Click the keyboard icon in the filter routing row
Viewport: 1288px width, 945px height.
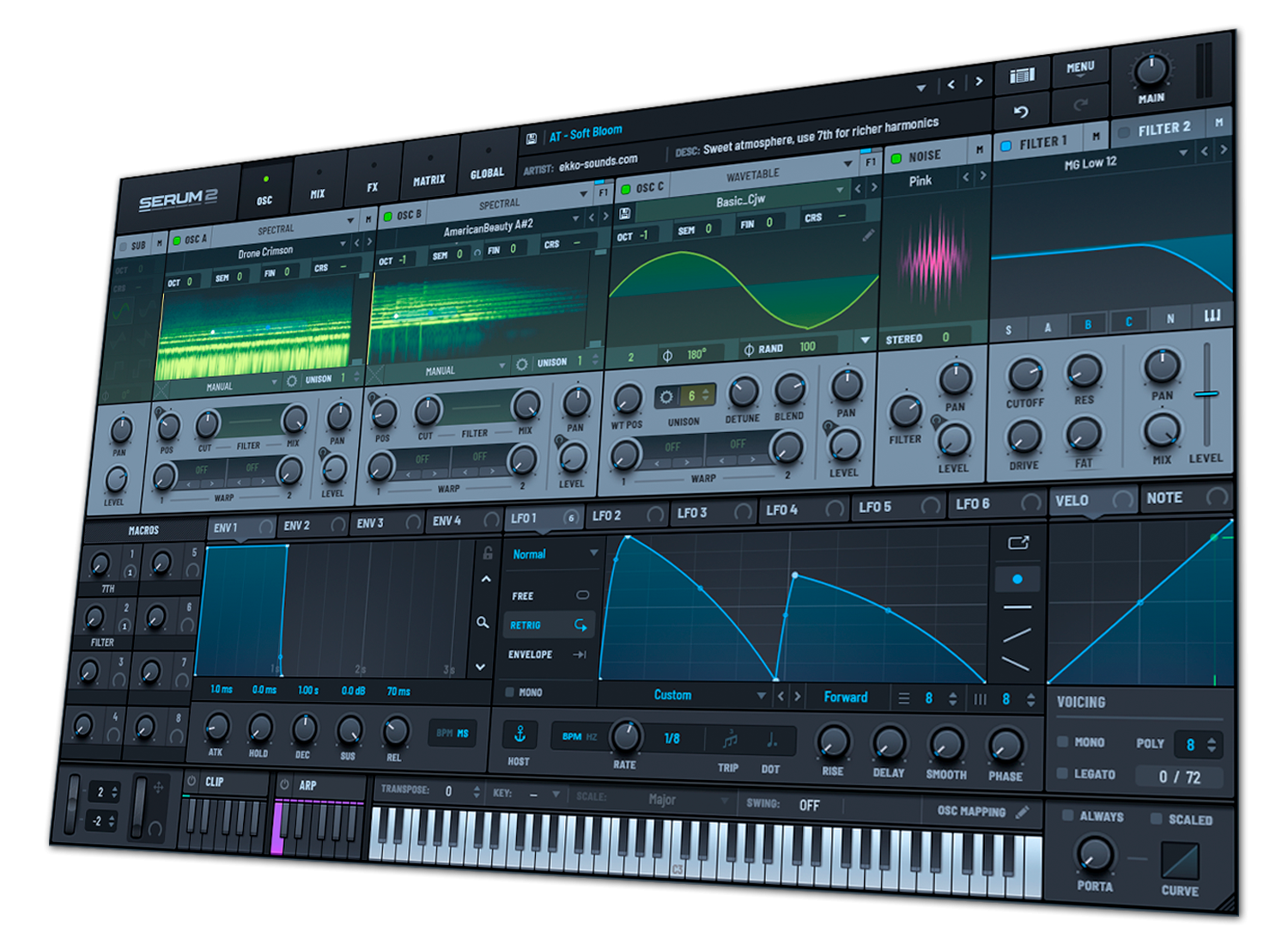tap(1213, 315)
